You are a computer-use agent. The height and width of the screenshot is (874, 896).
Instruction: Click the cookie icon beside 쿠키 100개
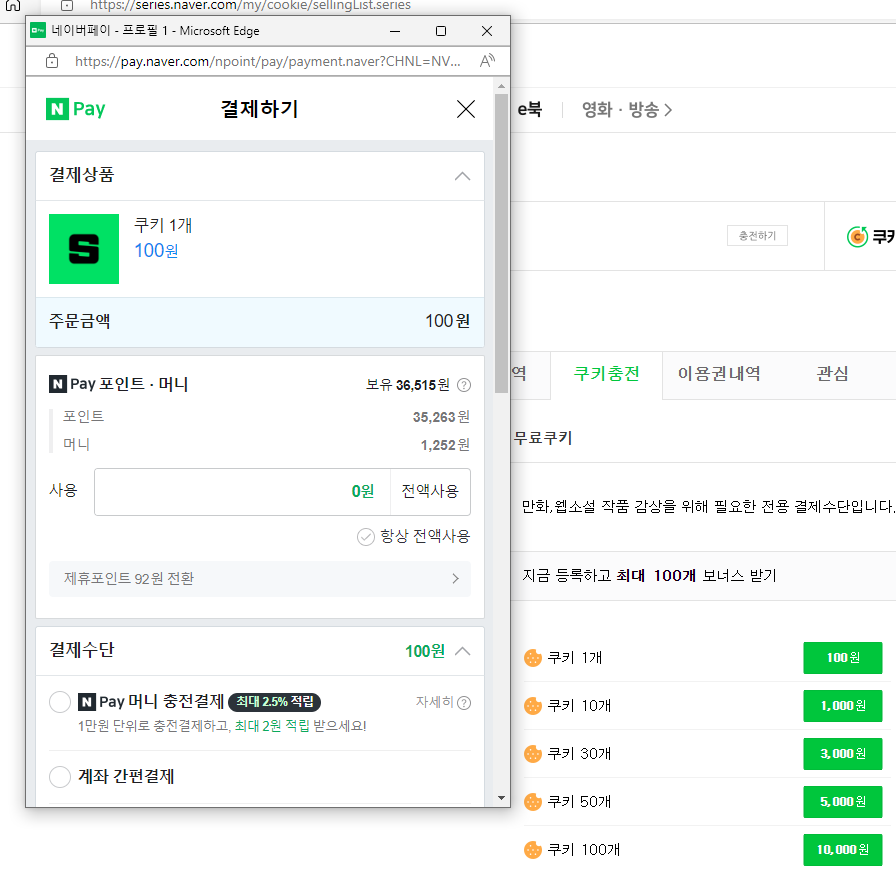click(x=533, y=850)
